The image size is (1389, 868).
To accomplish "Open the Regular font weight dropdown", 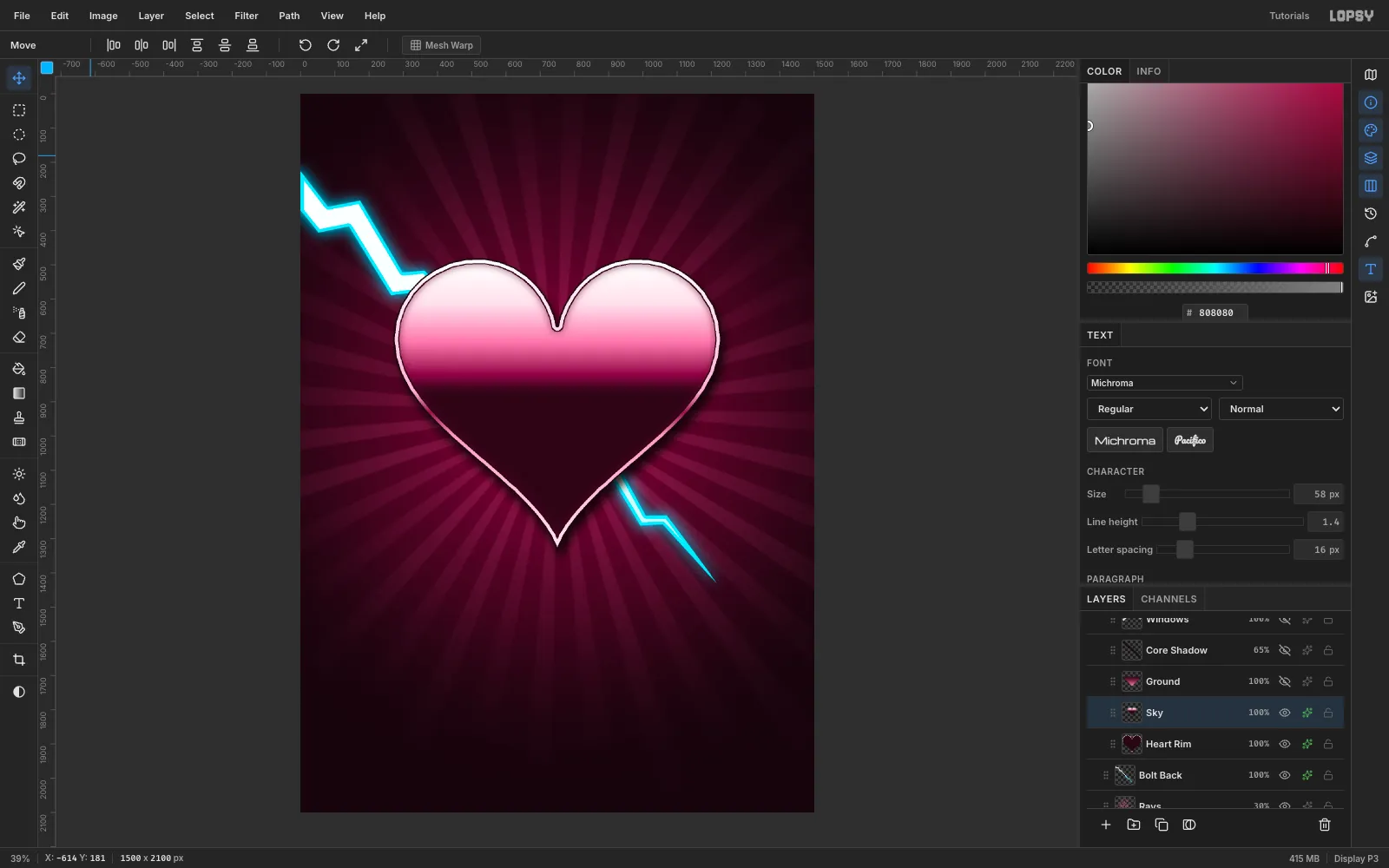I will coord(1149,409).
